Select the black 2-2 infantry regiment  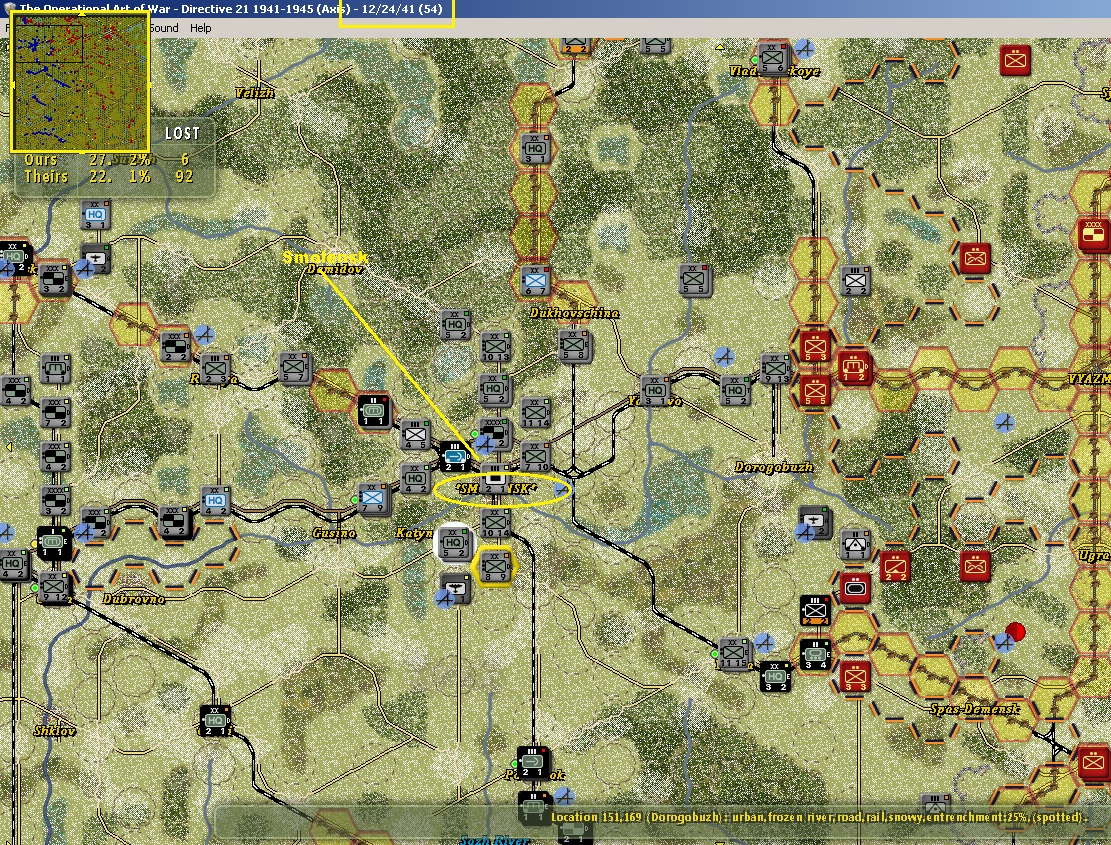[x=816, y=611]
